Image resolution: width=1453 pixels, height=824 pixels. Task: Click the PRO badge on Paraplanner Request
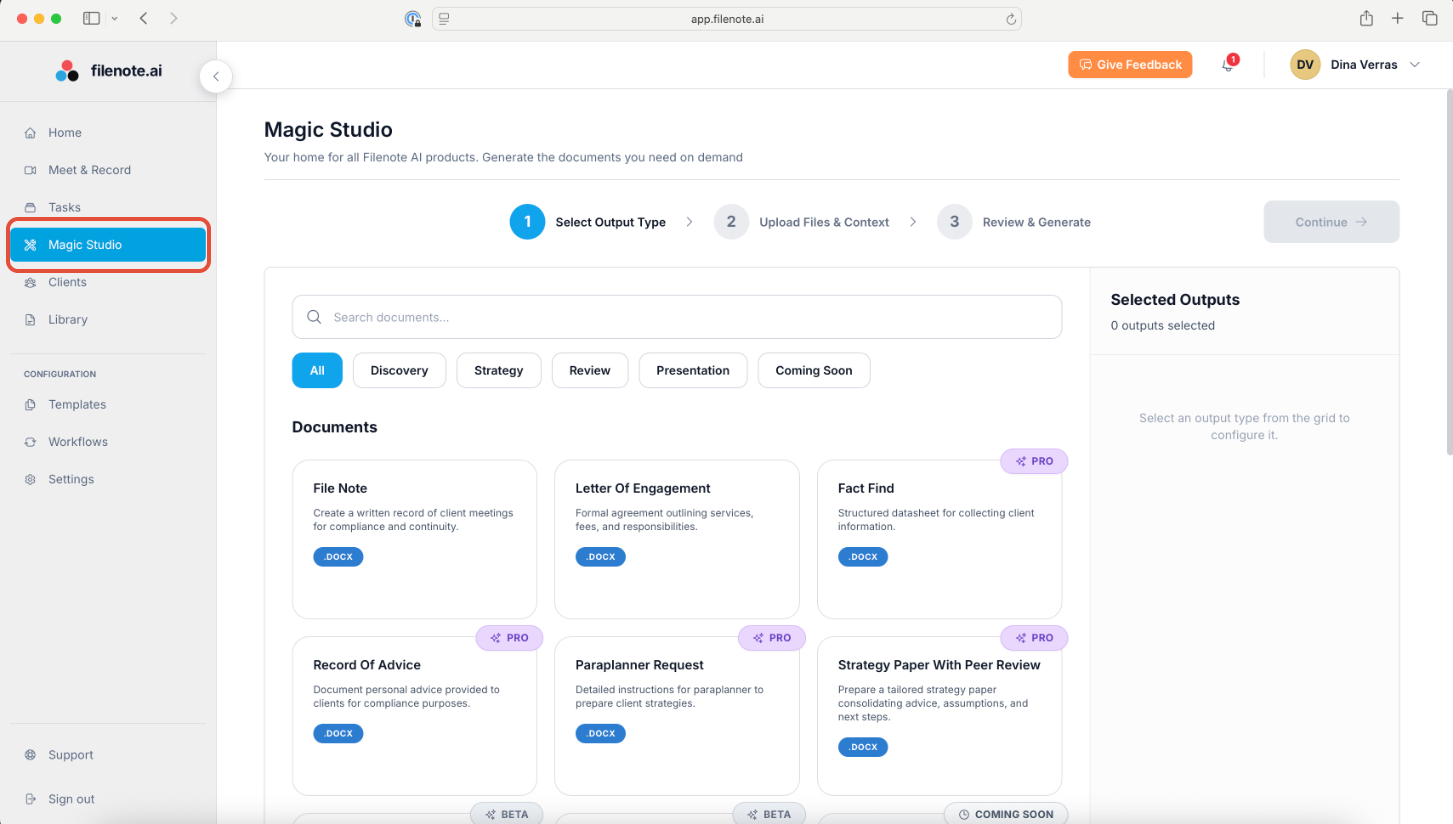pyautogui.click(x=771, y=638)
